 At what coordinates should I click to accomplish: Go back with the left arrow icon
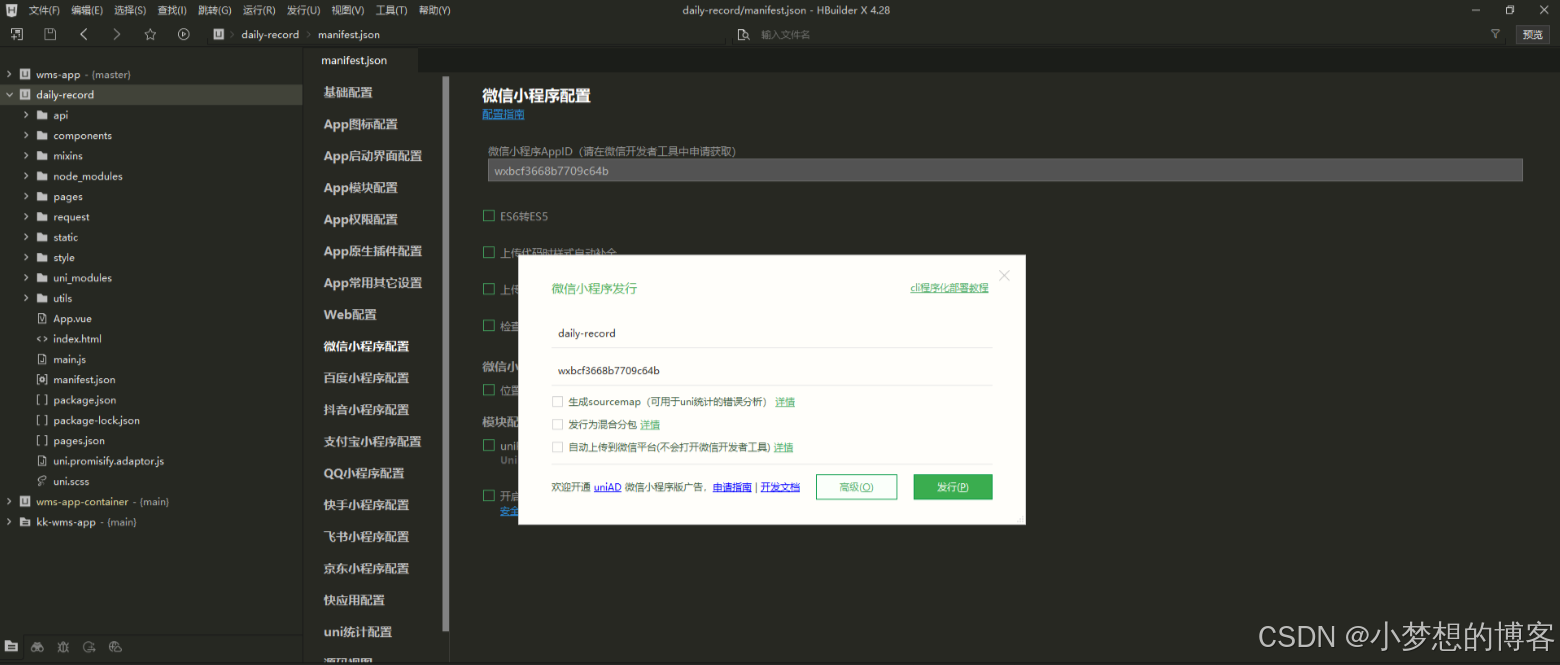click(x=84, y=34)
